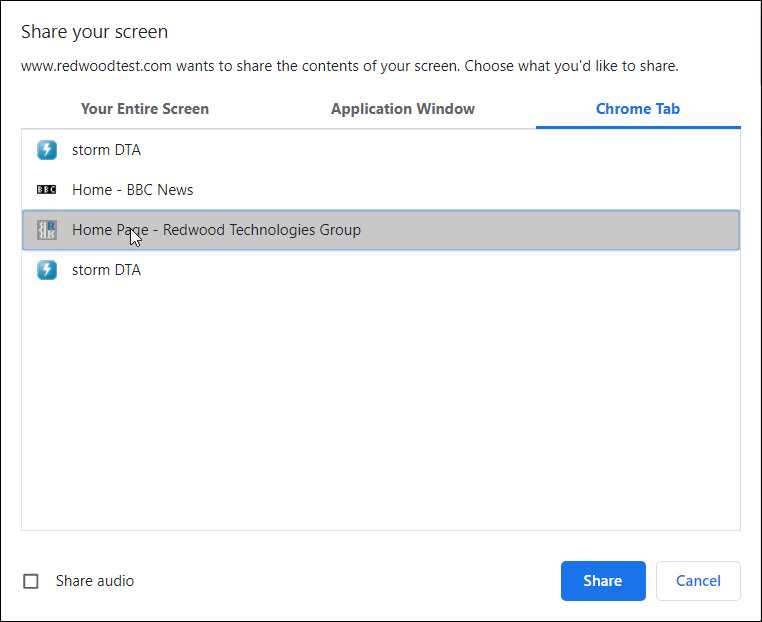Open the Application Window tab
The width and height of the screenshot is (762, 622).
pyautogui.click(x=403, y=109)
